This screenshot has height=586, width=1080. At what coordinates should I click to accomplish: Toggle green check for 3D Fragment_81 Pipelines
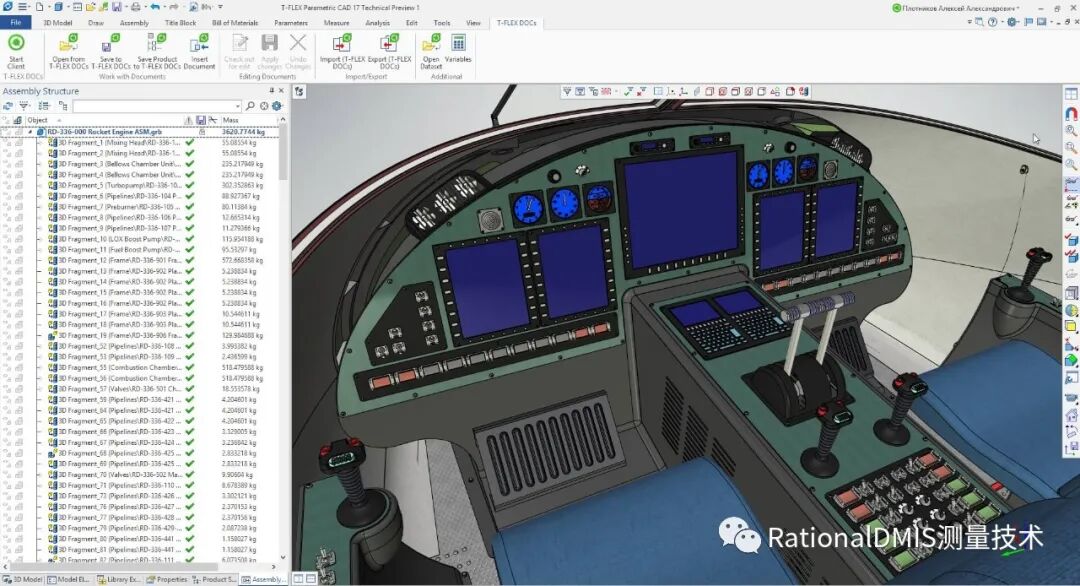(x=189, y=550)
